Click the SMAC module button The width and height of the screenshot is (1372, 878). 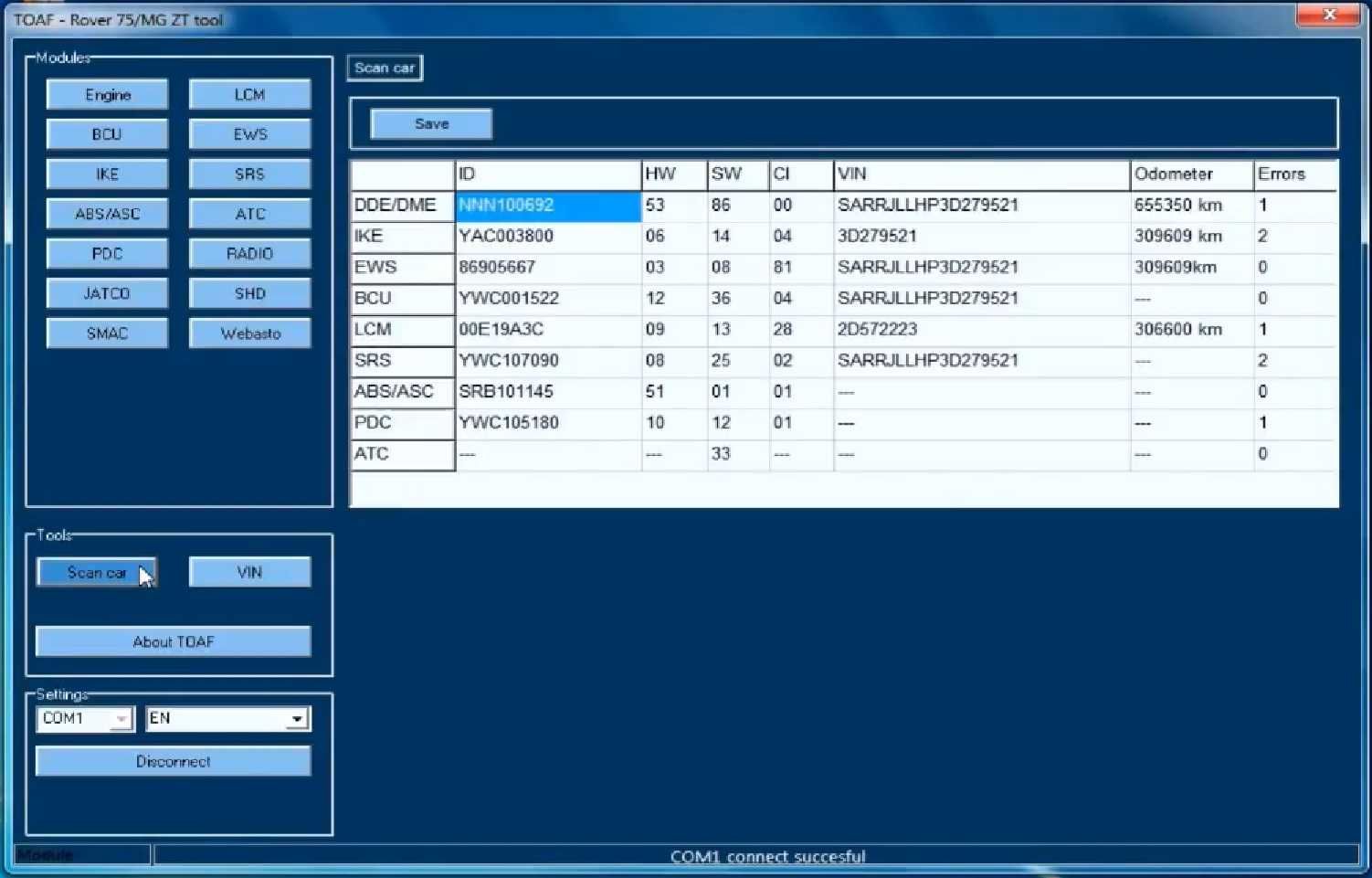107,333
